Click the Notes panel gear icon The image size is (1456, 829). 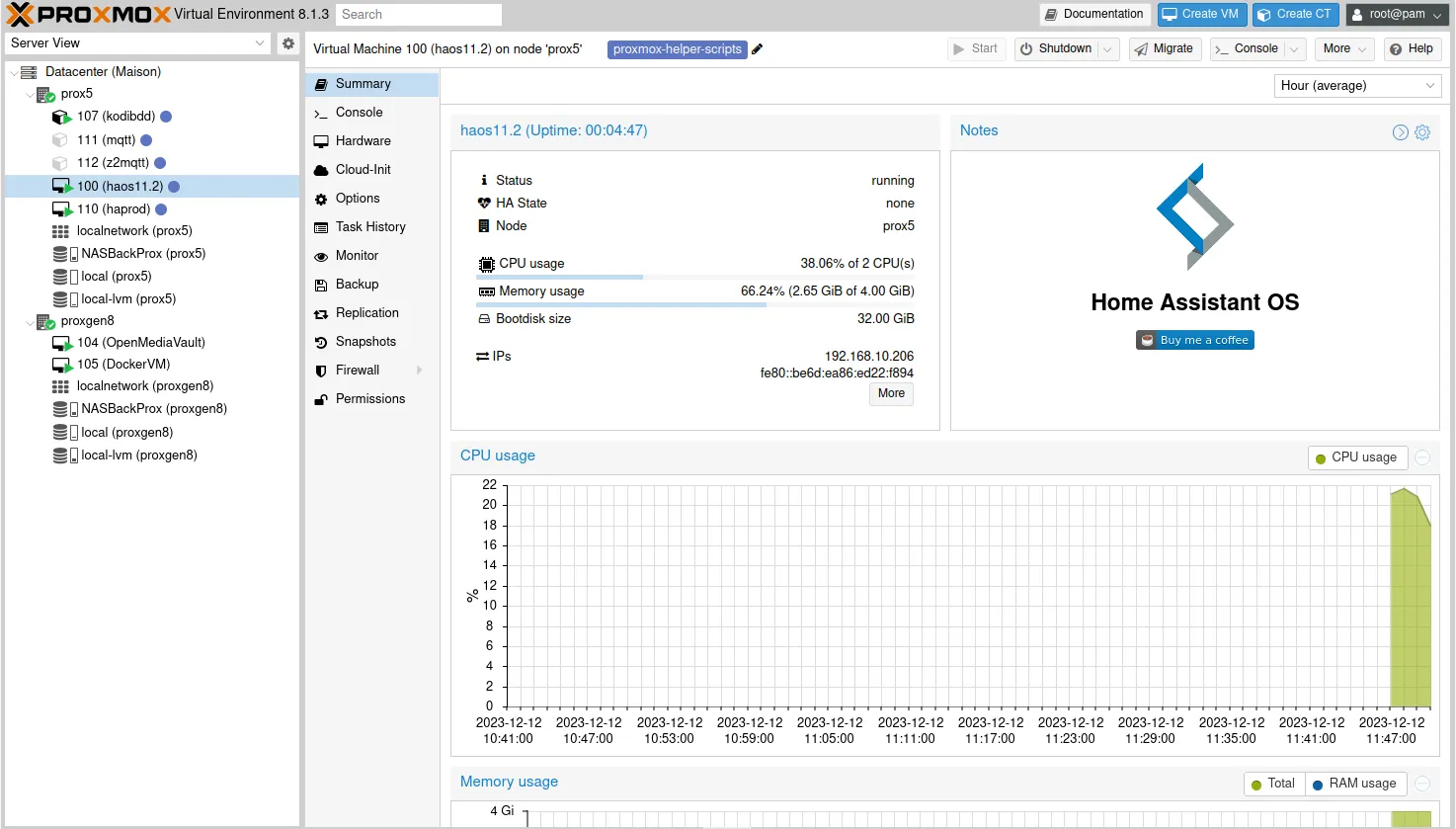tap(1422, 131)
